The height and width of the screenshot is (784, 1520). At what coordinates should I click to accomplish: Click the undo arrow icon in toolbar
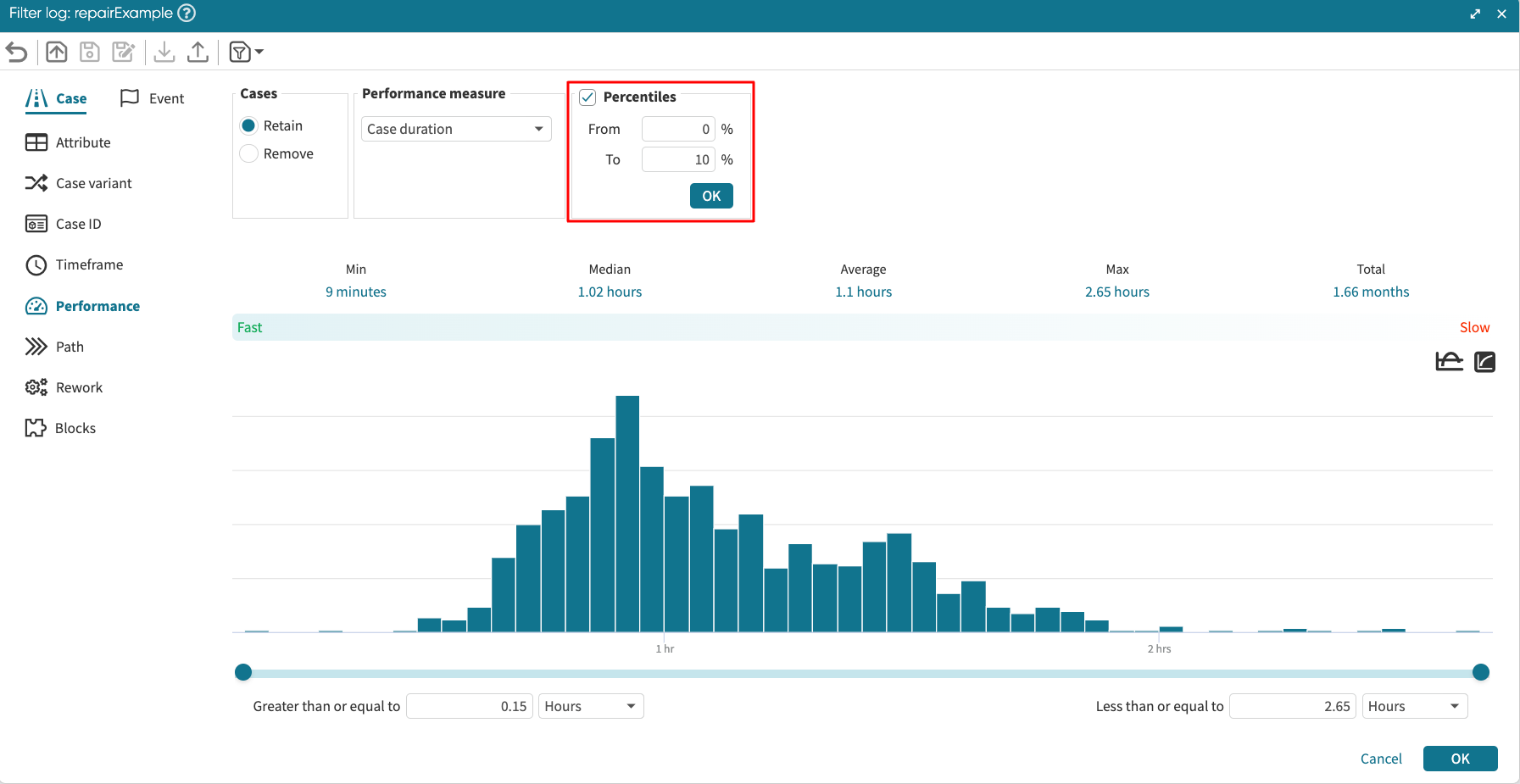[x=17, y=53]
